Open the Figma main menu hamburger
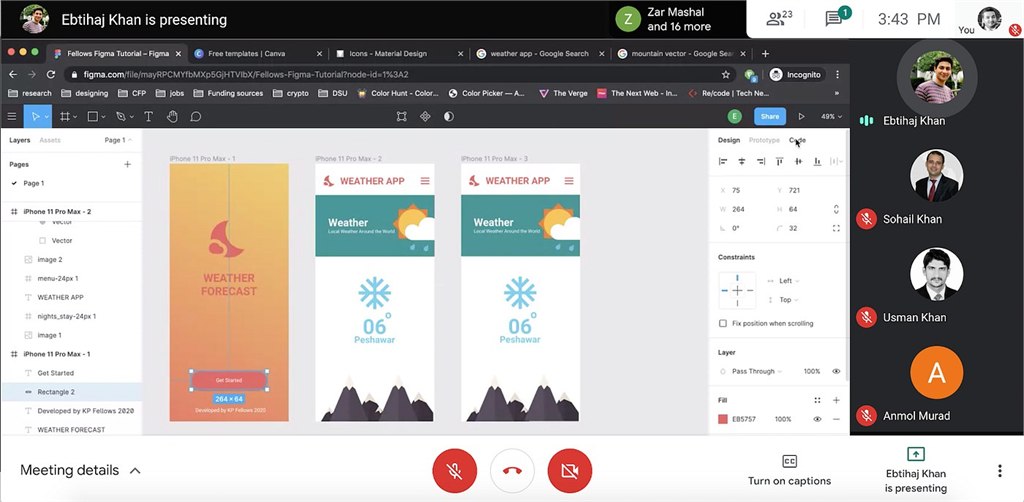Image resolution: width=1024 pixels, height=502 pixels. [x=13, y=116]
